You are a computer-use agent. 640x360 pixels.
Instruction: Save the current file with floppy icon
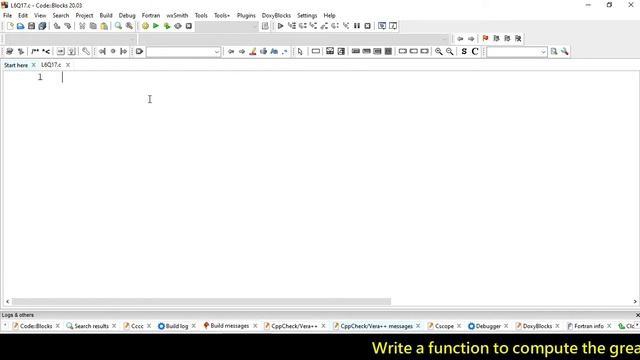tap(31, 26)
